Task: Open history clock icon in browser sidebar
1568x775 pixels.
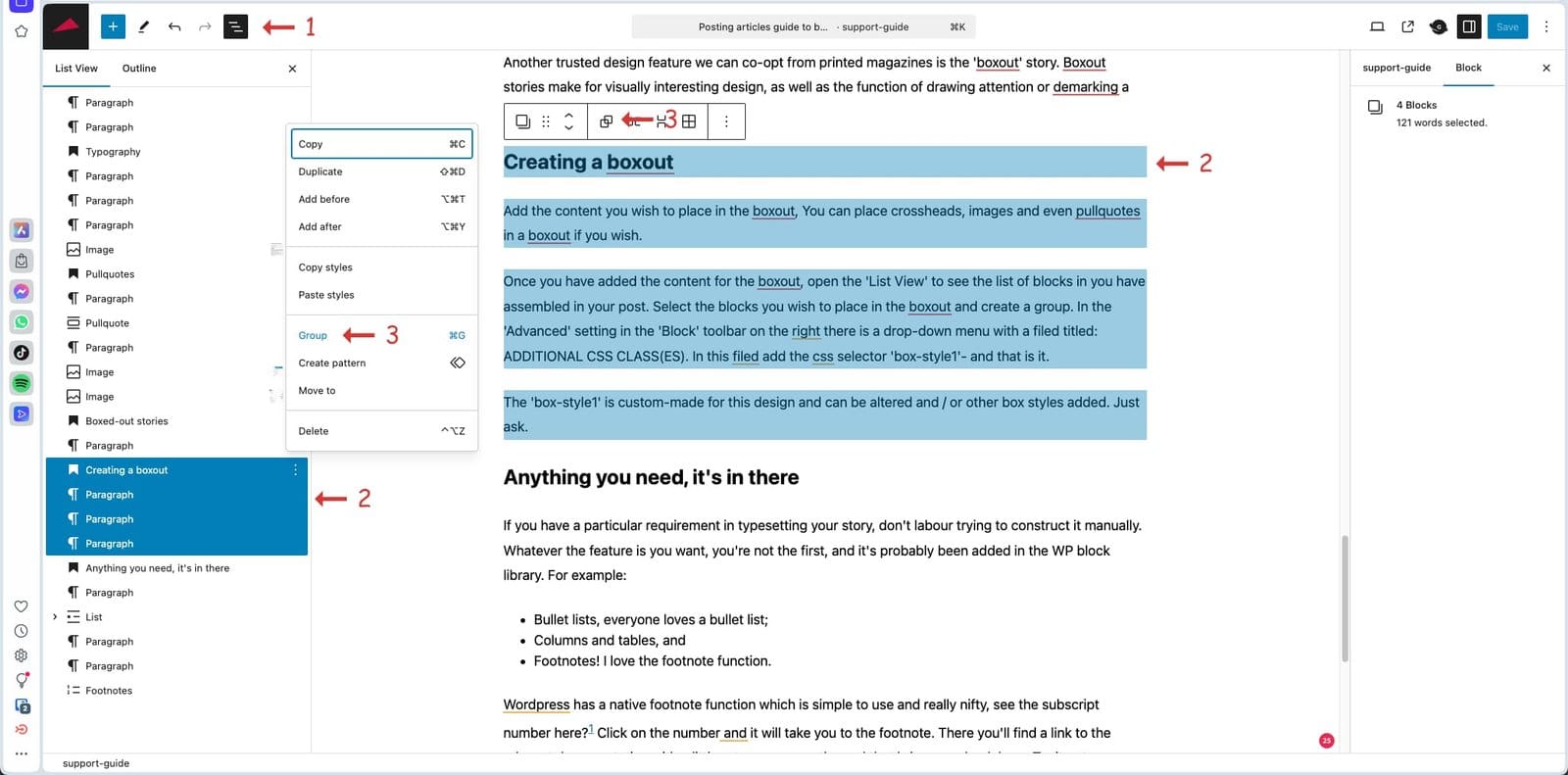Action: pos(21,631)
